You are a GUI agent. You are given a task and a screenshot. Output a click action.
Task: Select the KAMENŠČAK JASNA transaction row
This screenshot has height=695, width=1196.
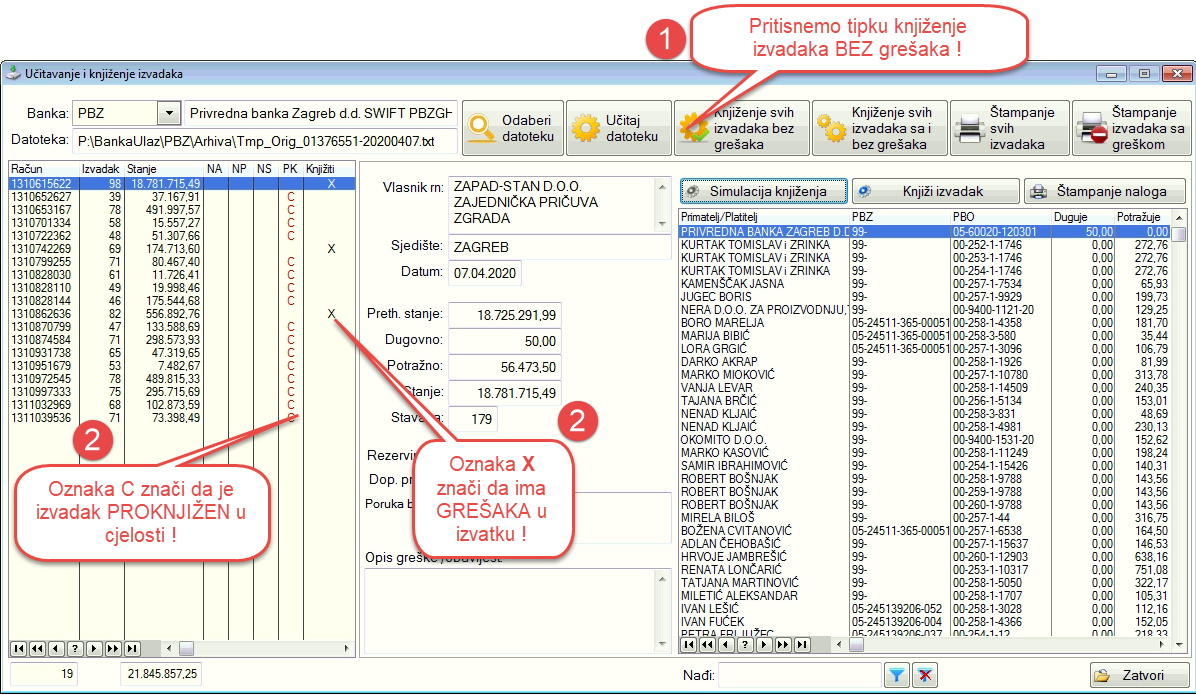point(731,284)
